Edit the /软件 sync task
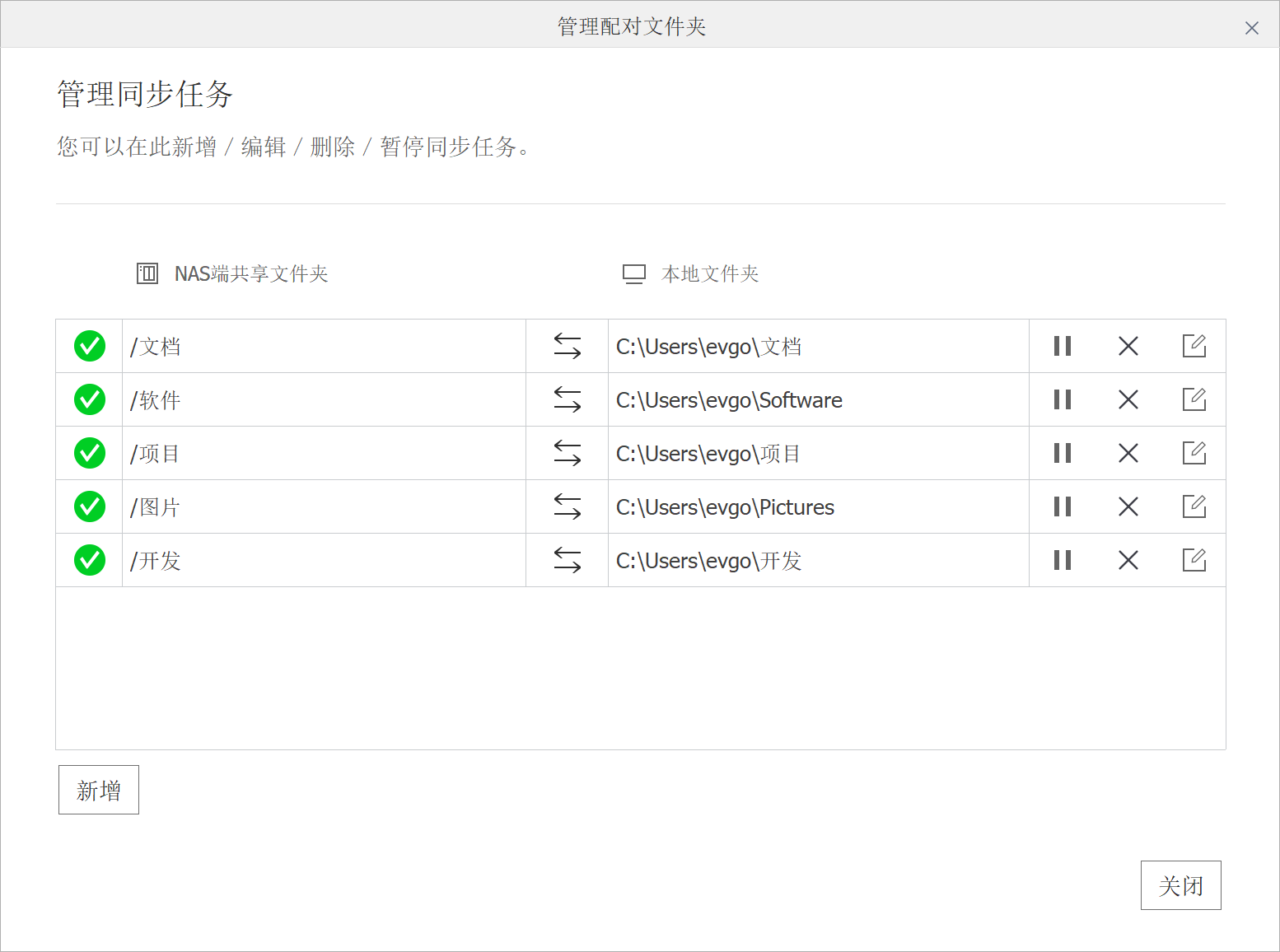This screenshot has height=952, width=1280. (x=1194, y=399)
